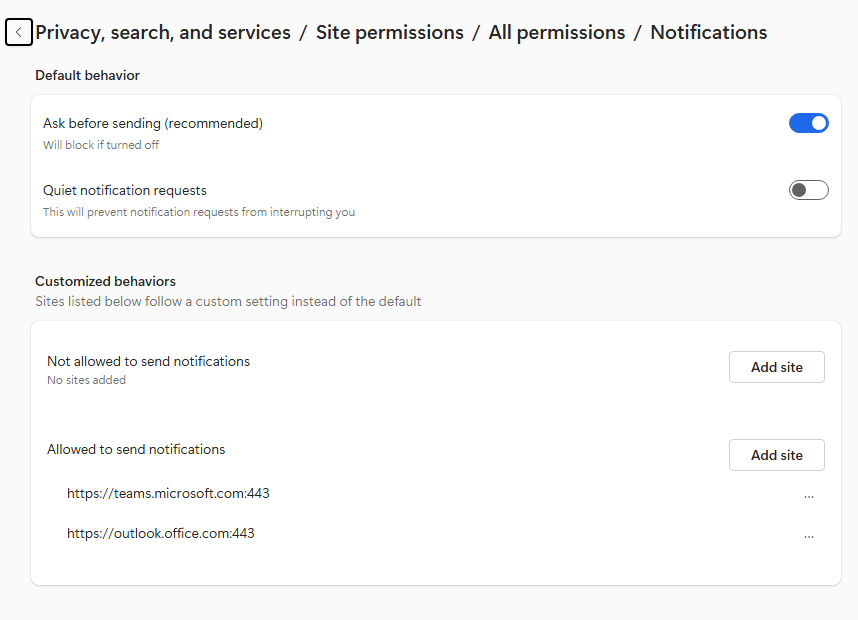Click the https://teams.microsoft.com:443 entry
This screenshot has height=620, width=858.
(168, 493)
